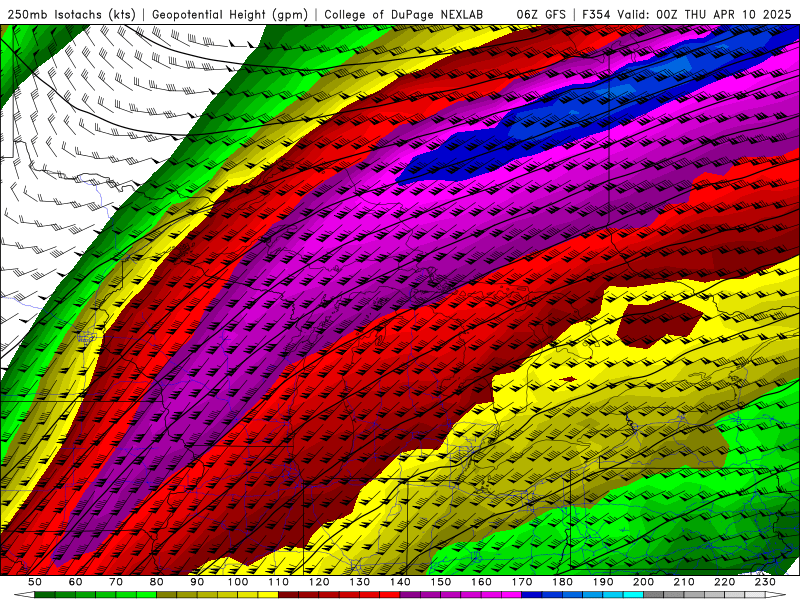
Task: Click the 230 label on the color scale
Action: coord(765,582)
